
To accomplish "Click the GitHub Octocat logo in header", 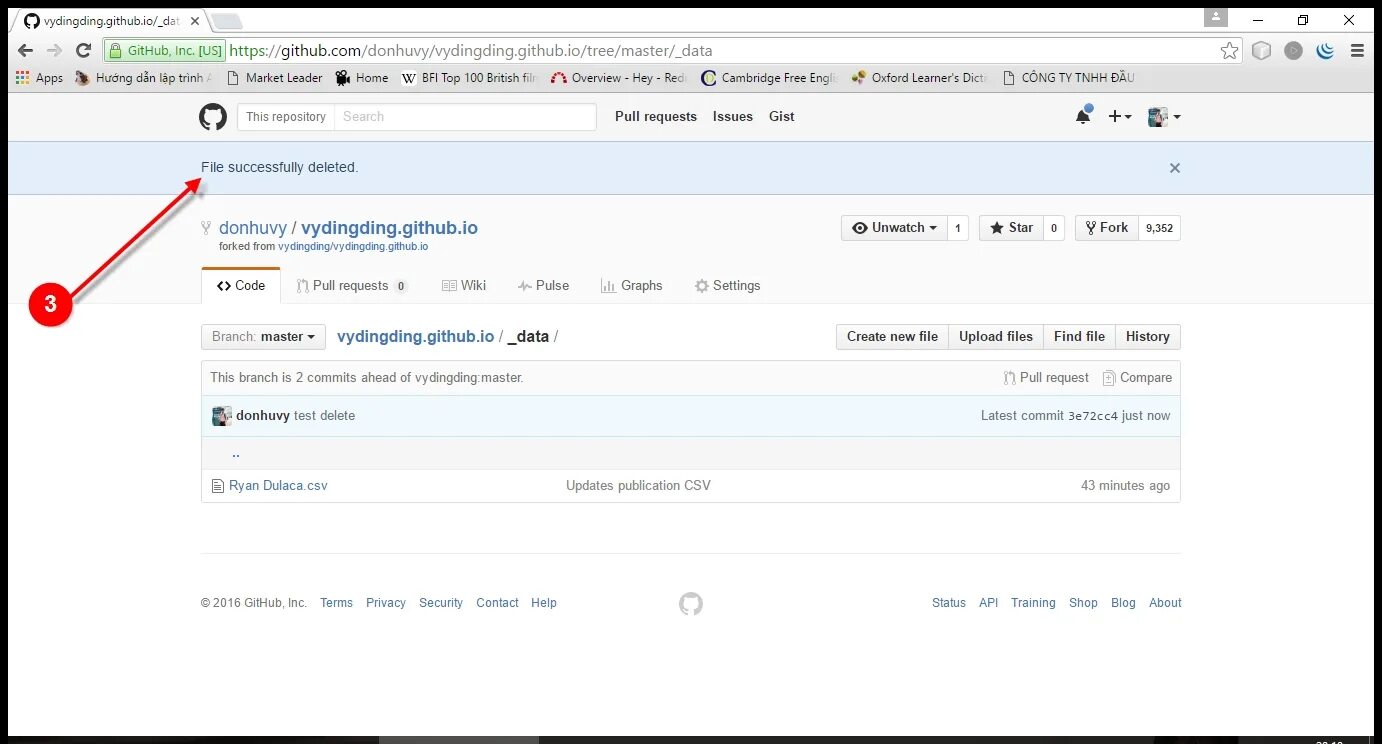I will point(213,117).
